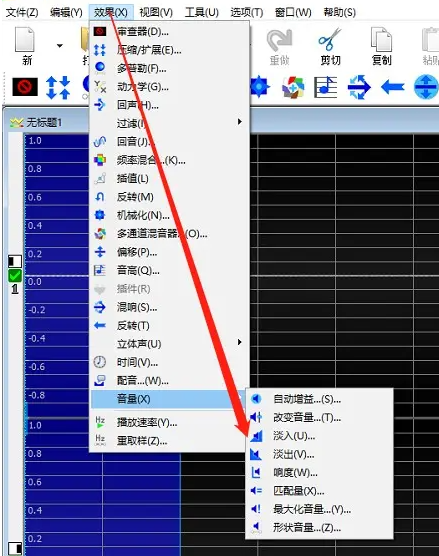Open the 视图(V) menu
The width and height of the screenshot is (439, 556).
(x=156, y=12)
